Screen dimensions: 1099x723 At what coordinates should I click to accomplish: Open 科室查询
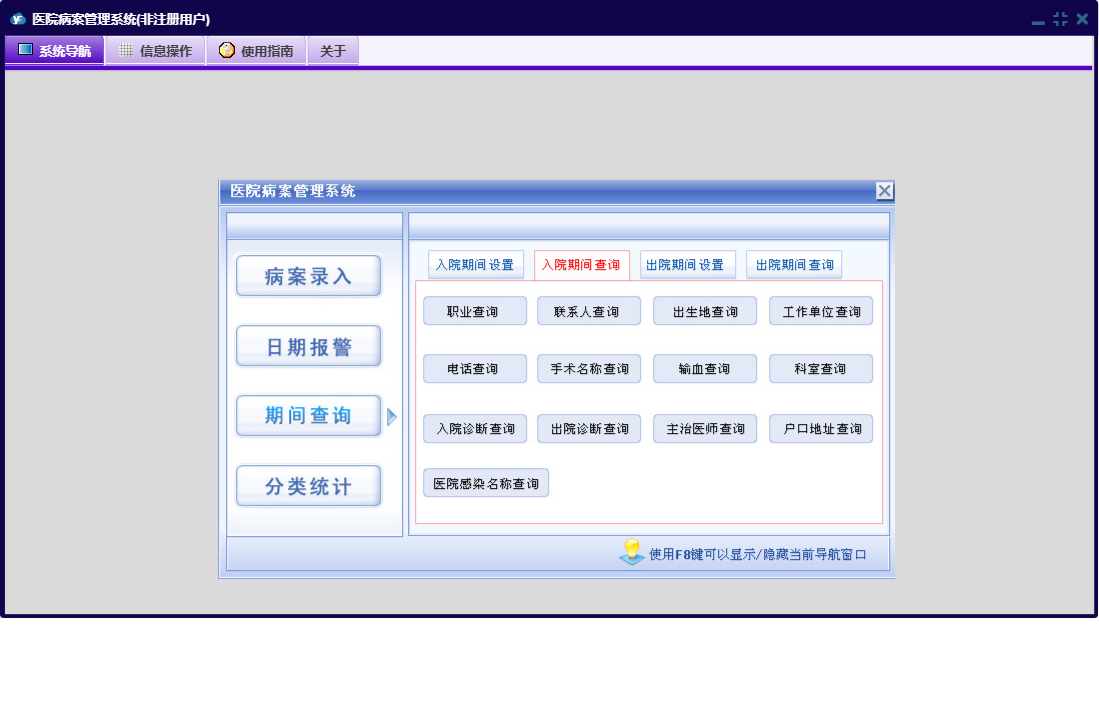(821, 369)
